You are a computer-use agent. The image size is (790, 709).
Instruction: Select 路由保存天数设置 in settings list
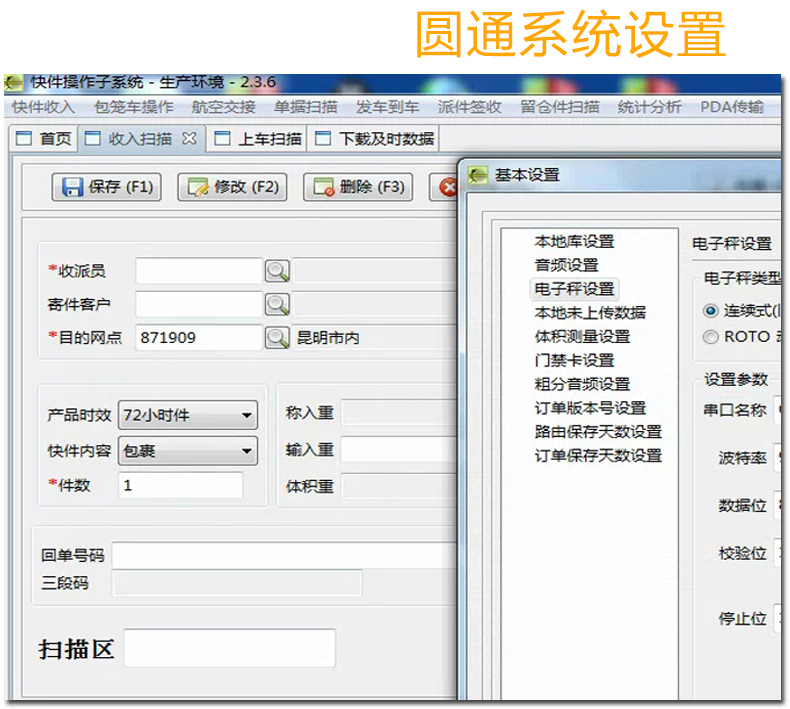[x=599, y=431]
